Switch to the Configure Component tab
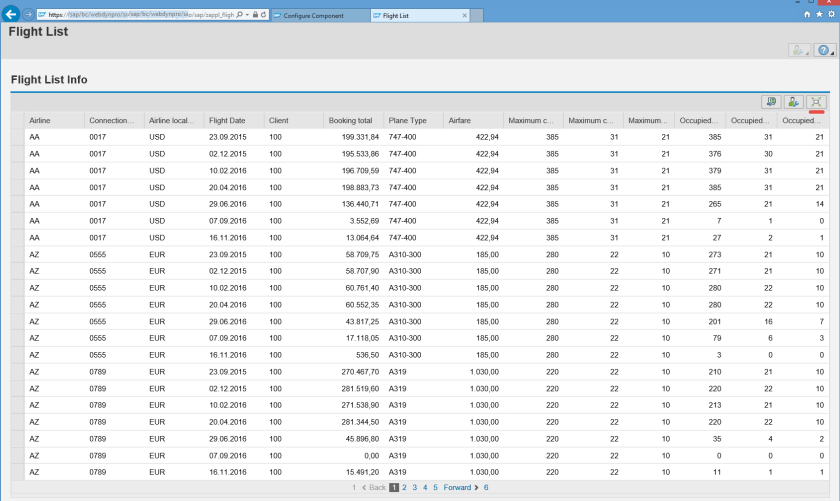 pos(313,16)
